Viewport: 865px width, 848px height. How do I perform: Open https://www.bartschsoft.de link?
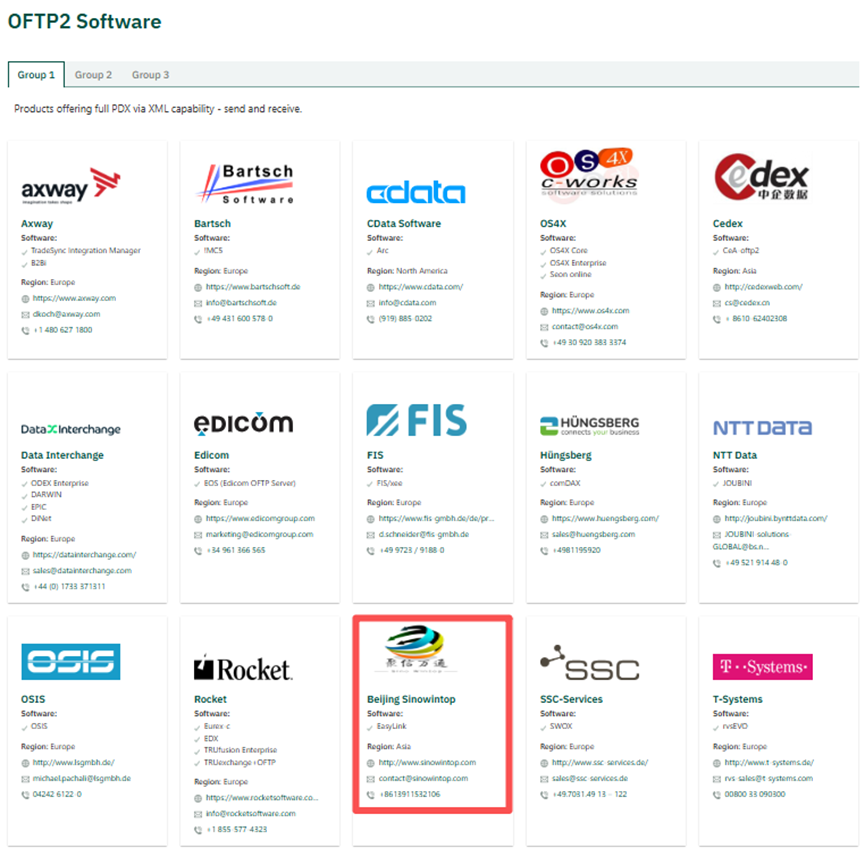coord(253,287)
